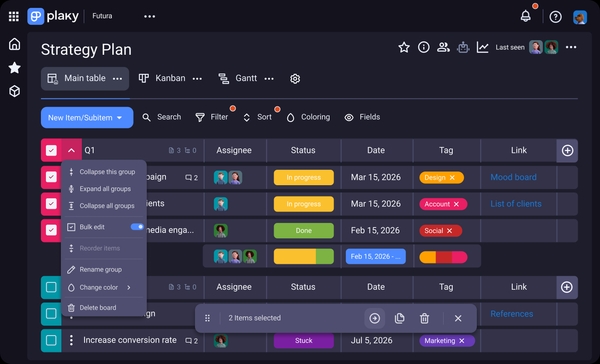The width and height of the screenshot is (600, 364).
Task: Remove the Design tag
Action: click(452, 178)
